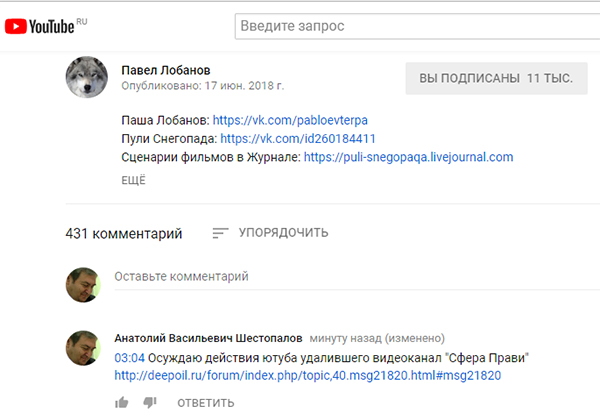Like the comment with thumbs up
This screenshot has height=420, width=600.
click(122, 402)
